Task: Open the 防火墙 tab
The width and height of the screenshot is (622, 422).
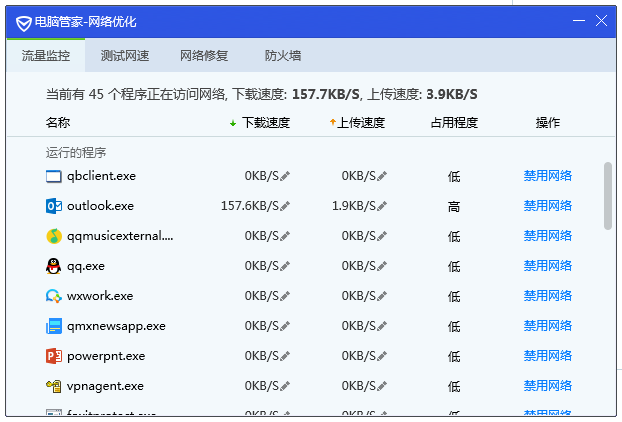Action: pyautogui.click(x=283, y=56)
